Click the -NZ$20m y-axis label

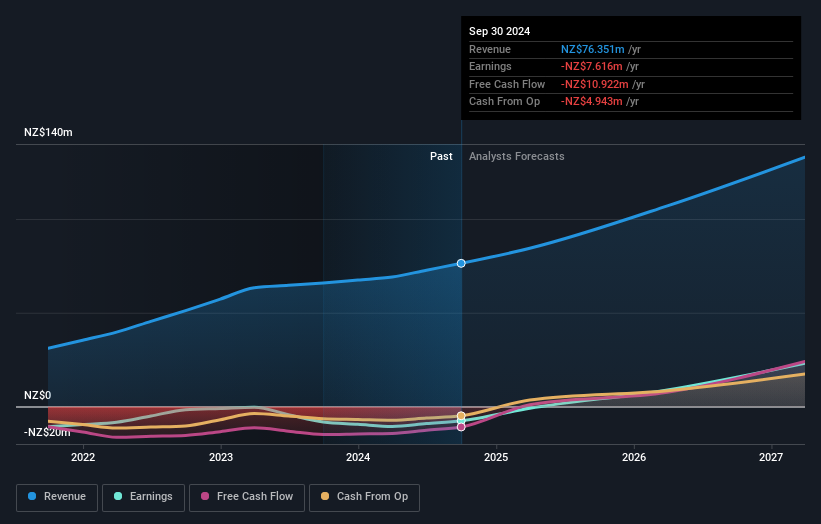[47, 432]
